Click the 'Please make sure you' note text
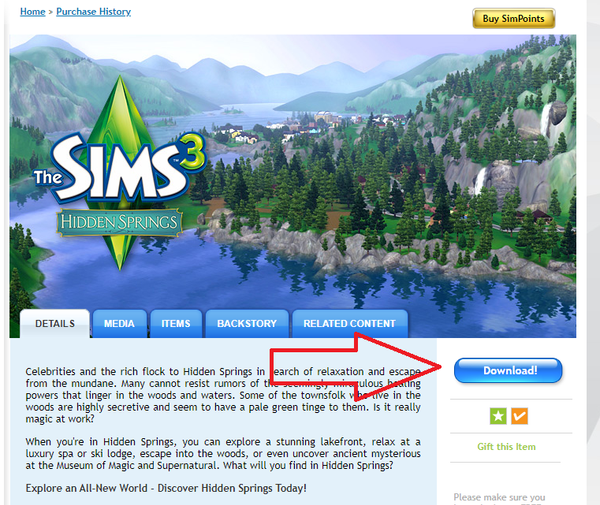Screen dimensions: 600x505 pyautogui.click(x=499, y=497)
